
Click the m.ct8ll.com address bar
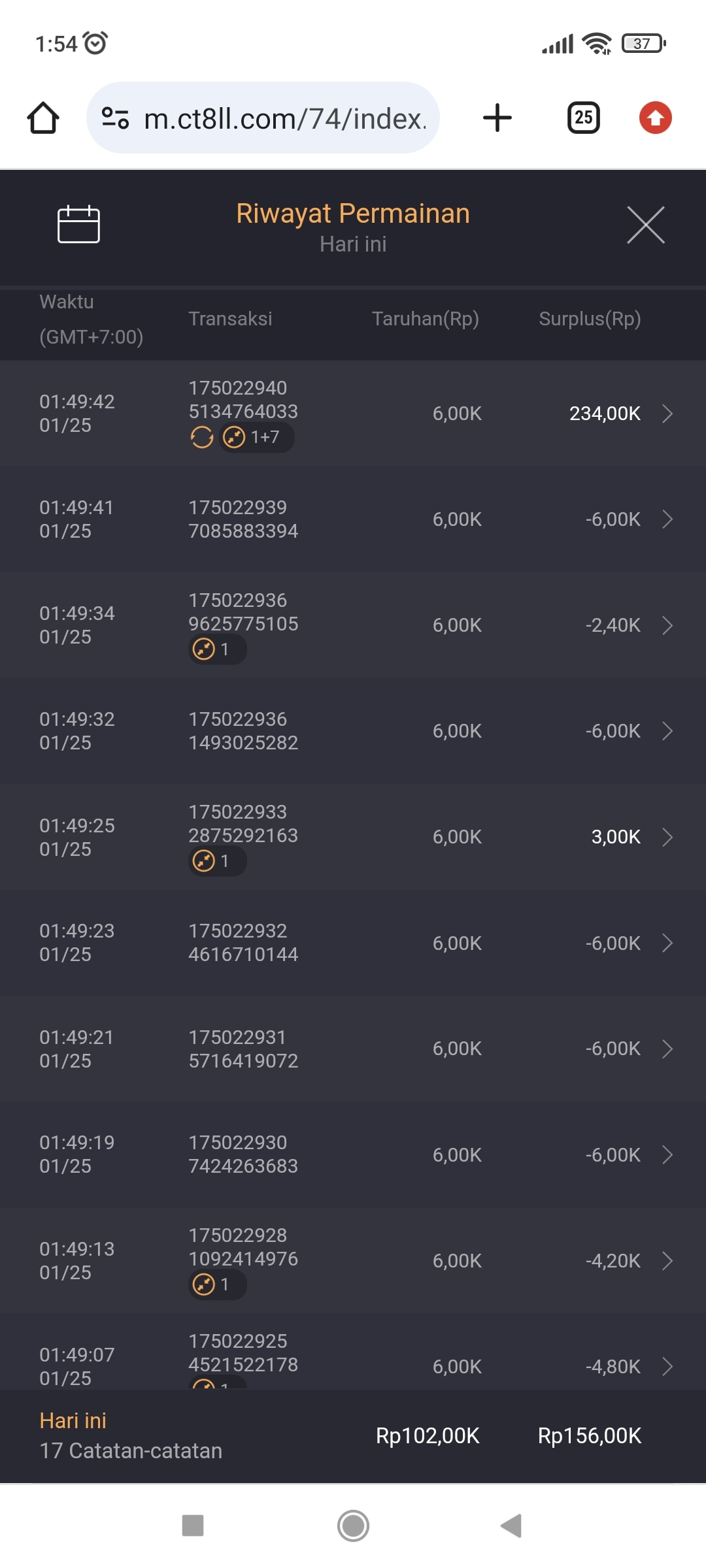[284, 118]
